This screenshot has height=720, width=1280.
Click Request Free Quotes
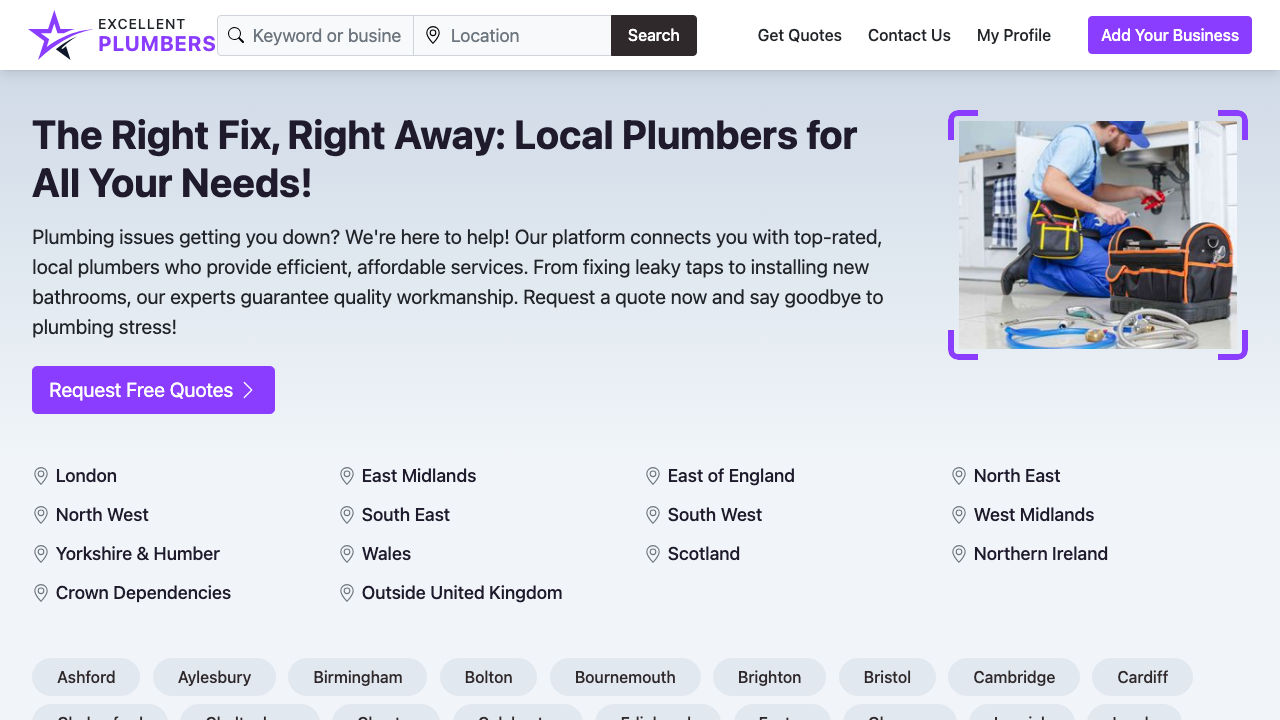point(142,390)
